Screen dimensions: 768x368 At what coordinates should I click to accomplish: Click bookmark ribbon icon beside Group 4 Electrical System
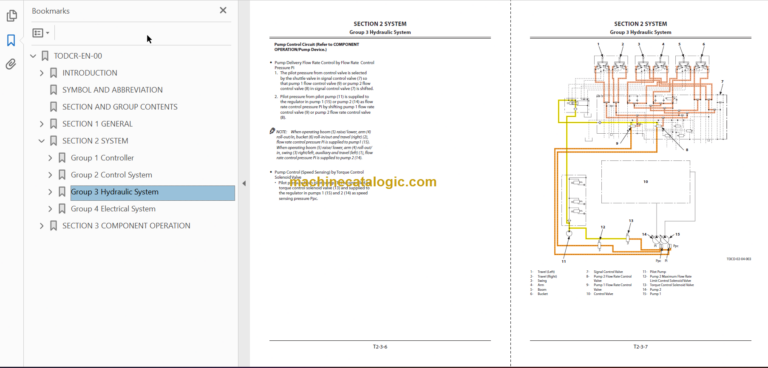click(62, 209)
